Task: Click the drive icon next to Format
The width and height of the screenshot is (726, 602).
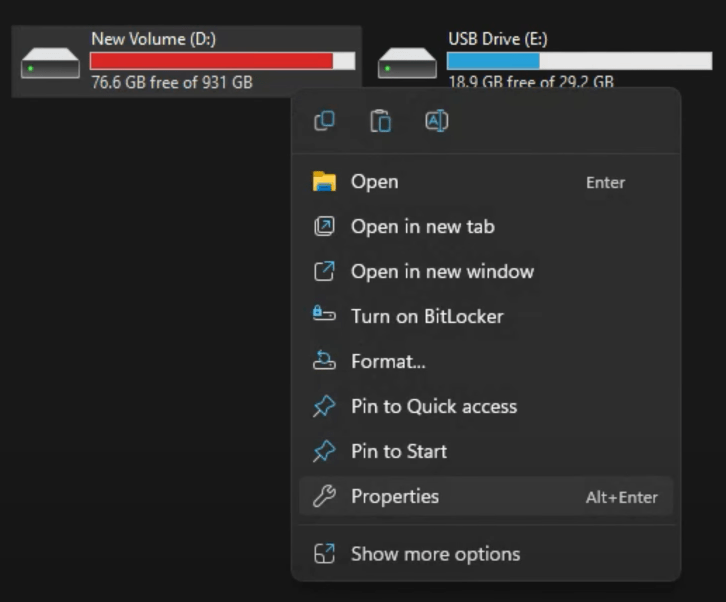Action: 324,361
